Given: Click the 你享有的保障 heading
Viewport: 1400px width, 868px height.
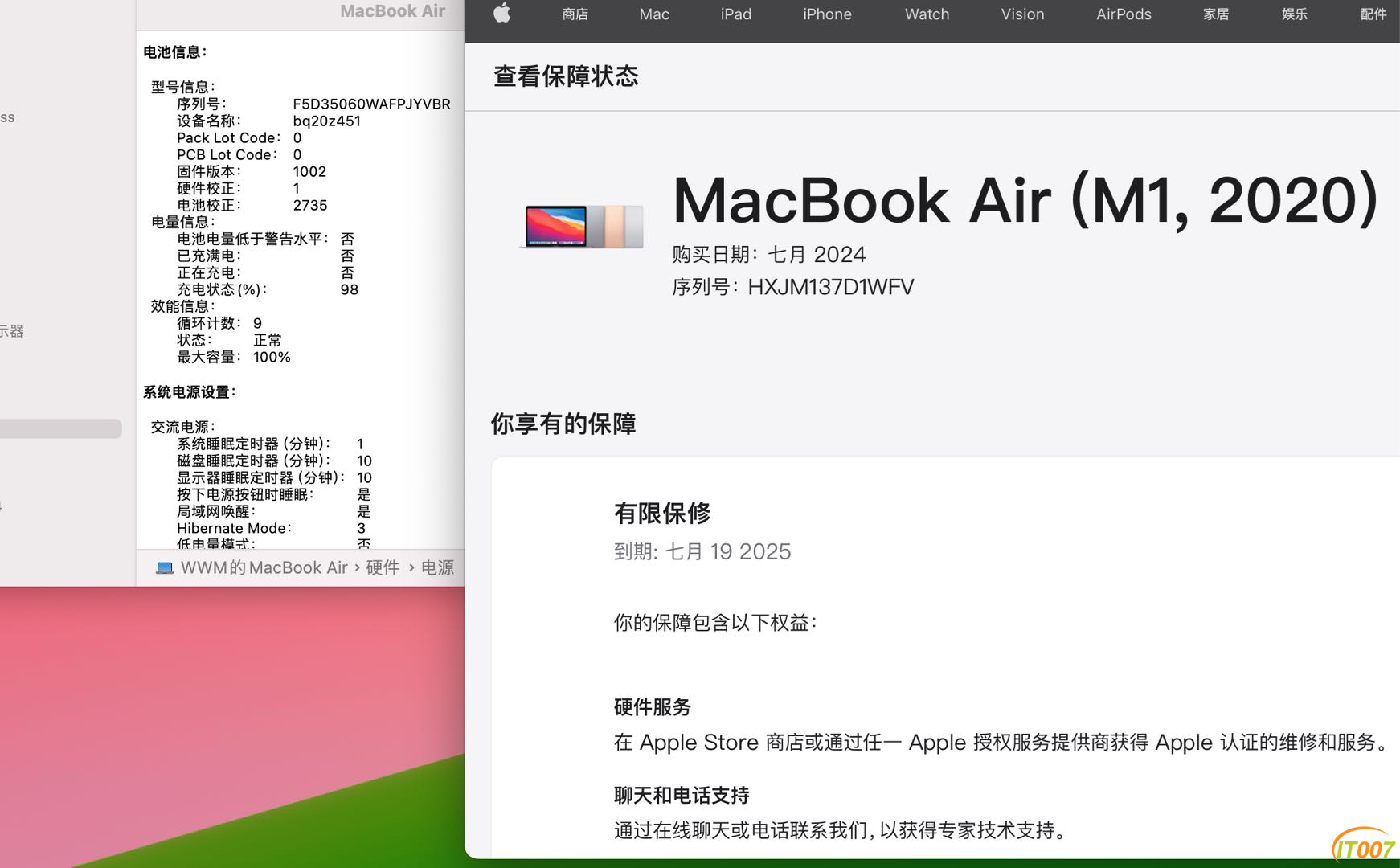Looking at the screenshot, I should (x=563, y=424).
